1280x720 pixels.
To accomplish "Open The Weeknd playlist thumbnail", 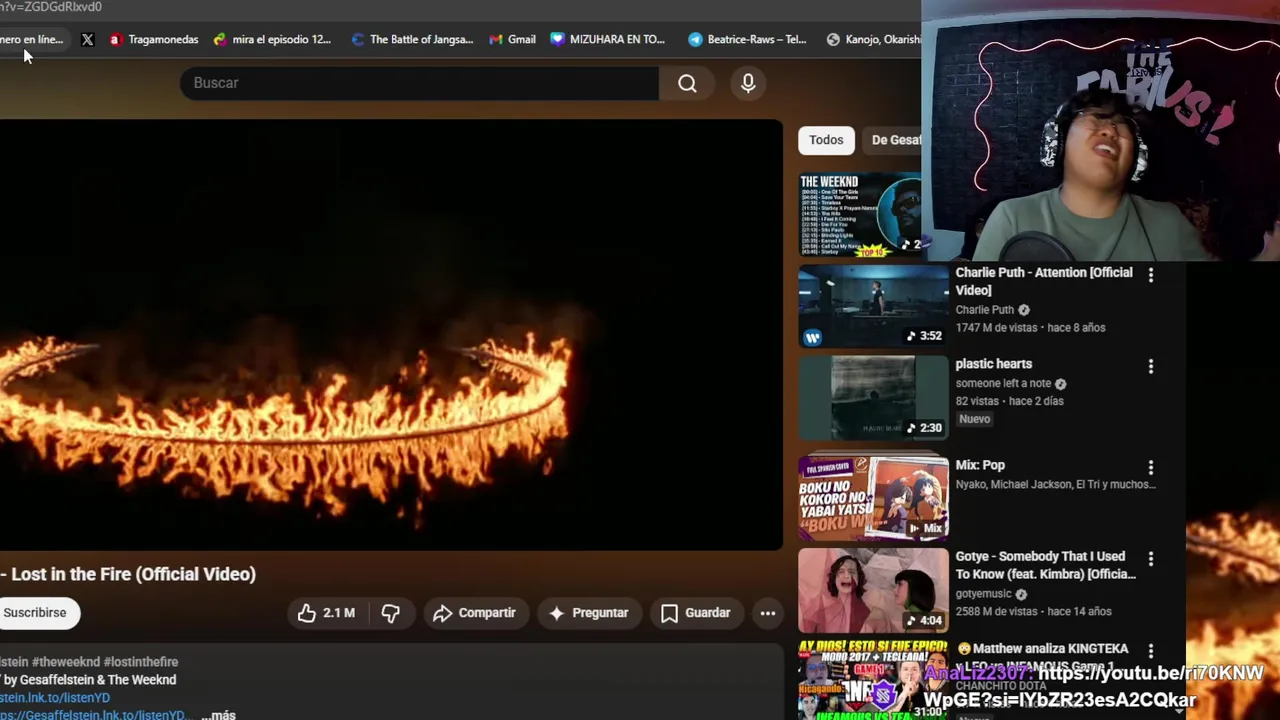I will point(859,215).
